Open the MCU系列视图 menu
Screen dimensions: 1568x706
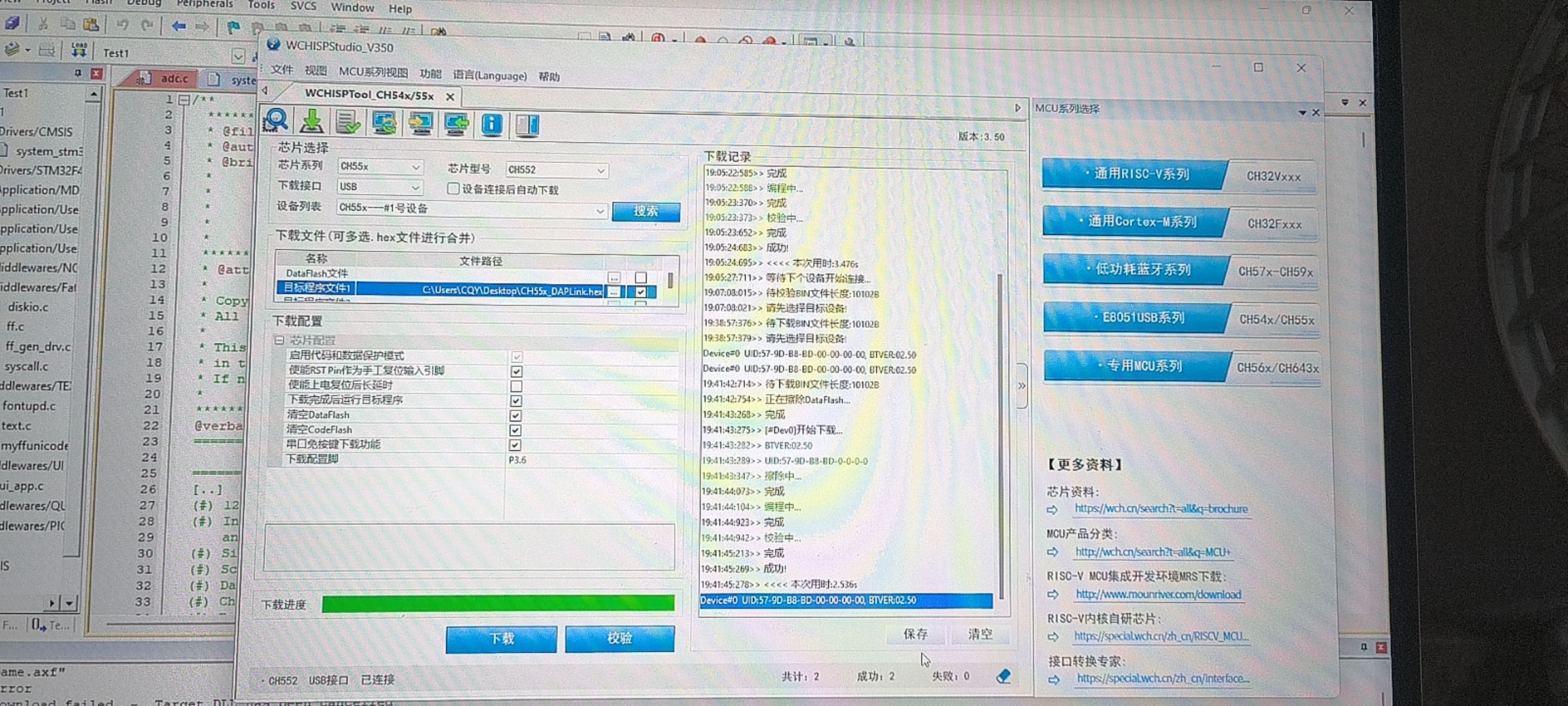[373, 72]
